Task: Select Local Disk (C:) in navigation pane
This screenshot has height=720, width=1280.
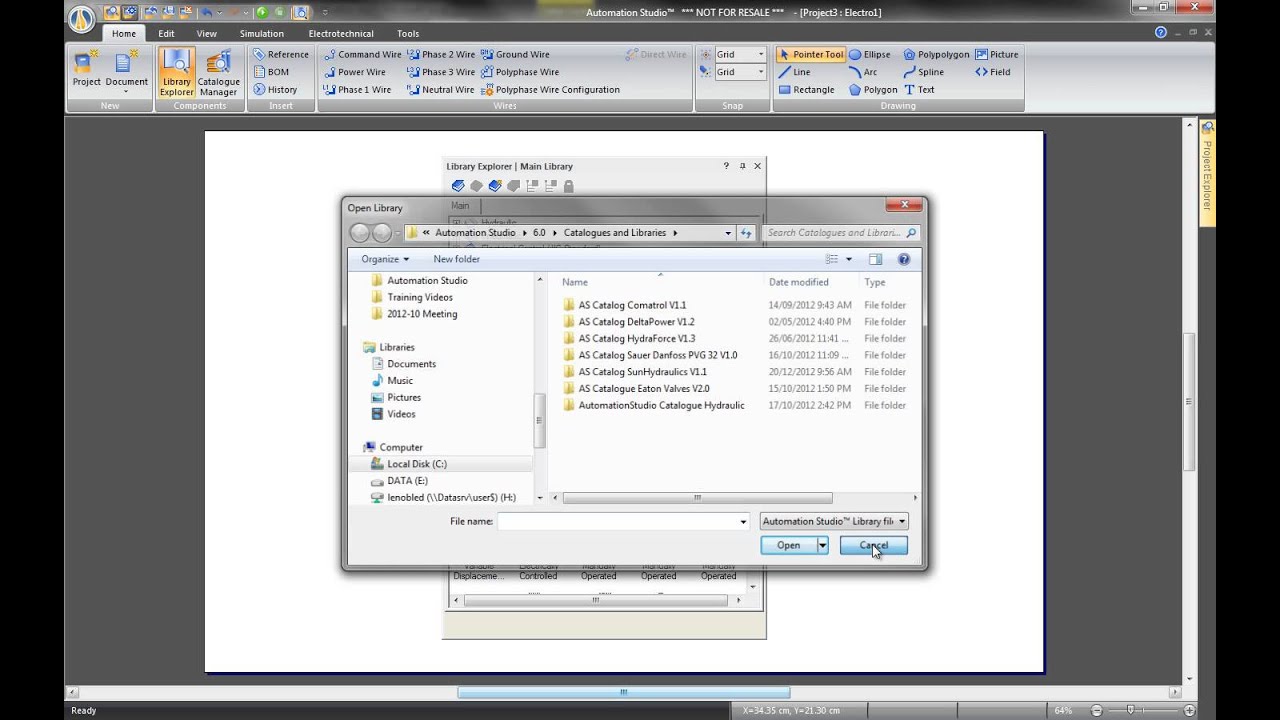Action: click(416, 464)
